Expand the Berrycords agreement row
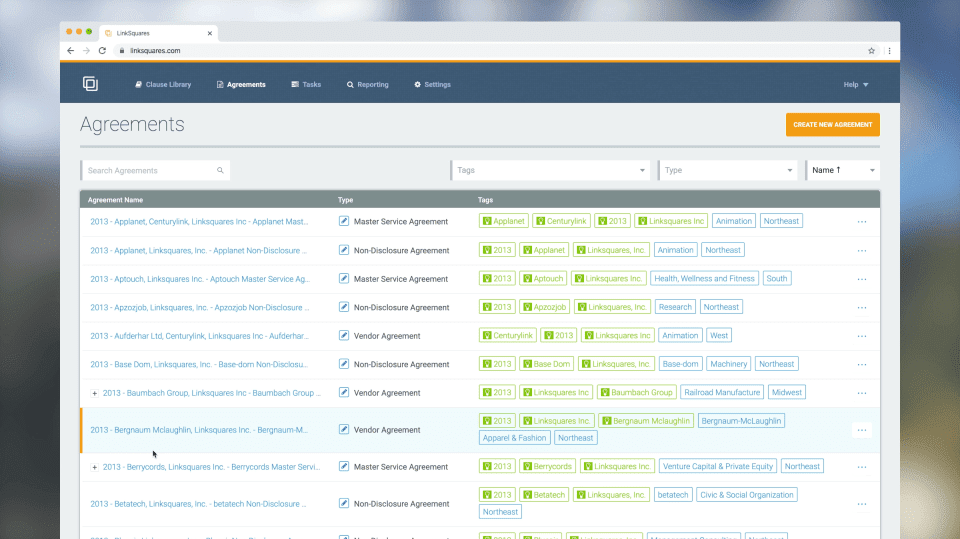This screenshot has width=960, height=539. (x=94, y=467)
